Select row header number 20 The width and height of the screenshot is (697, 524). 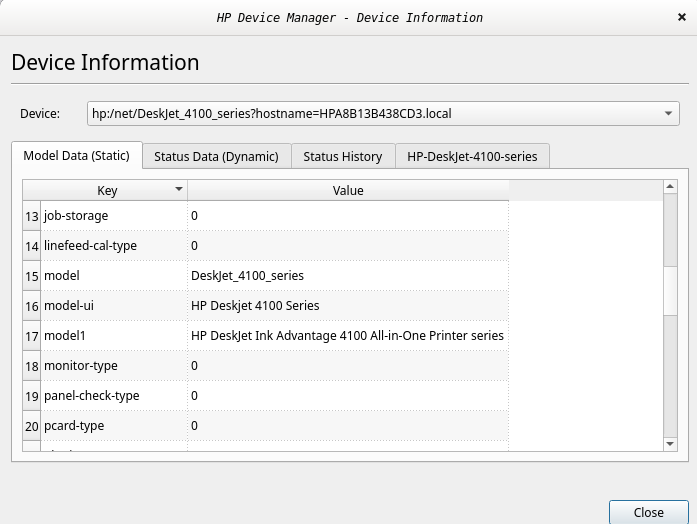[x=32, y=425]
